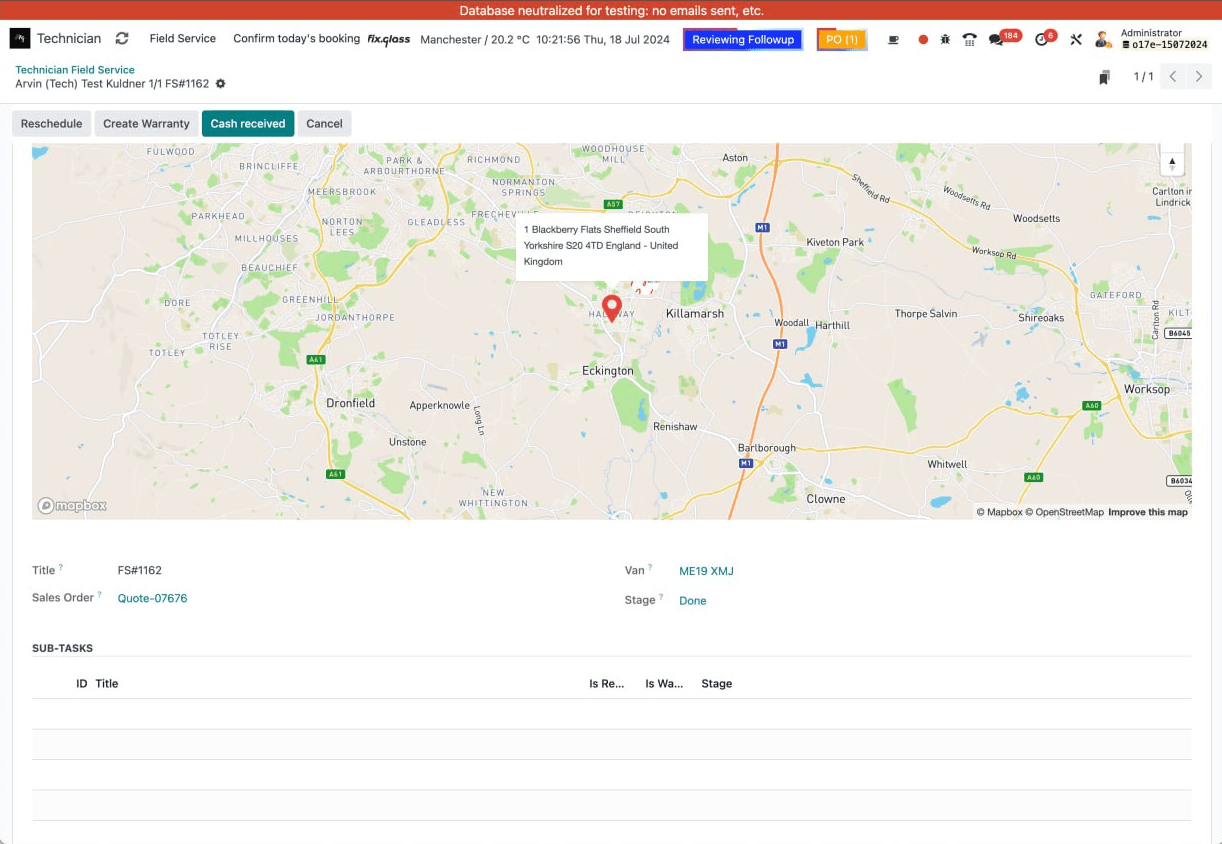Click the 1 / 1 pager counter
This screenshot has height=844, width=1222.
[x=1143, y=77]
